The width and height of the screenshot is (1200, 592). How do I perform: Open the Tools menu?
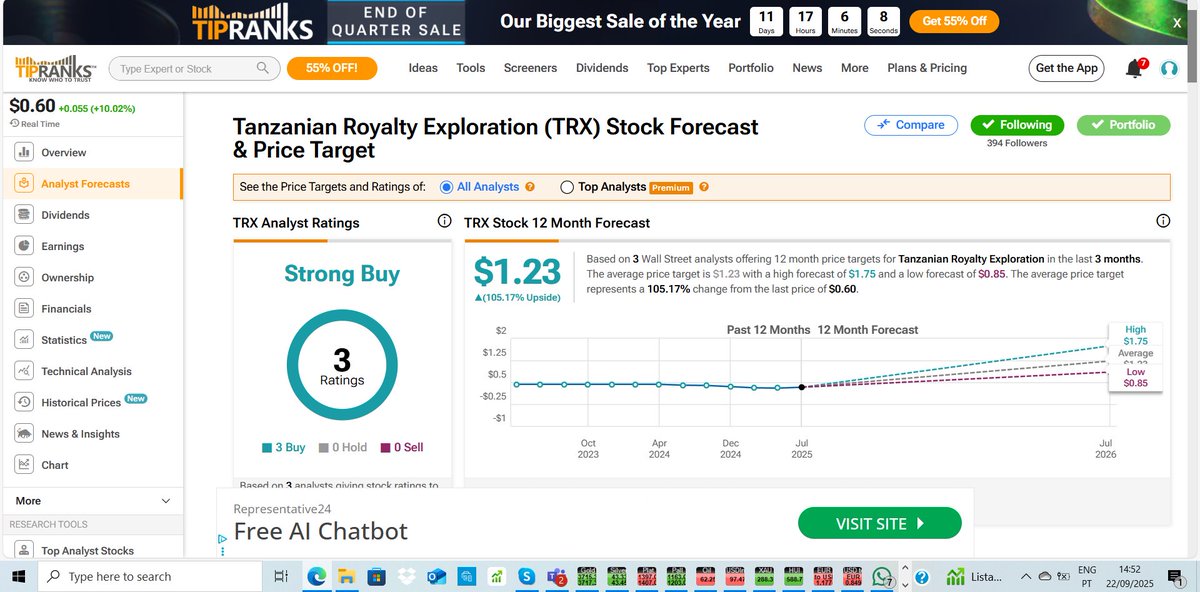(471, 68)
